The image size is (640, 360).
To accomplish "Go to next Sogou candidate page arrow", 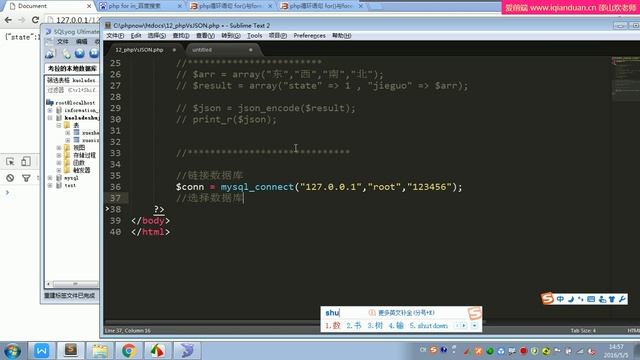I will pos(464,326).
